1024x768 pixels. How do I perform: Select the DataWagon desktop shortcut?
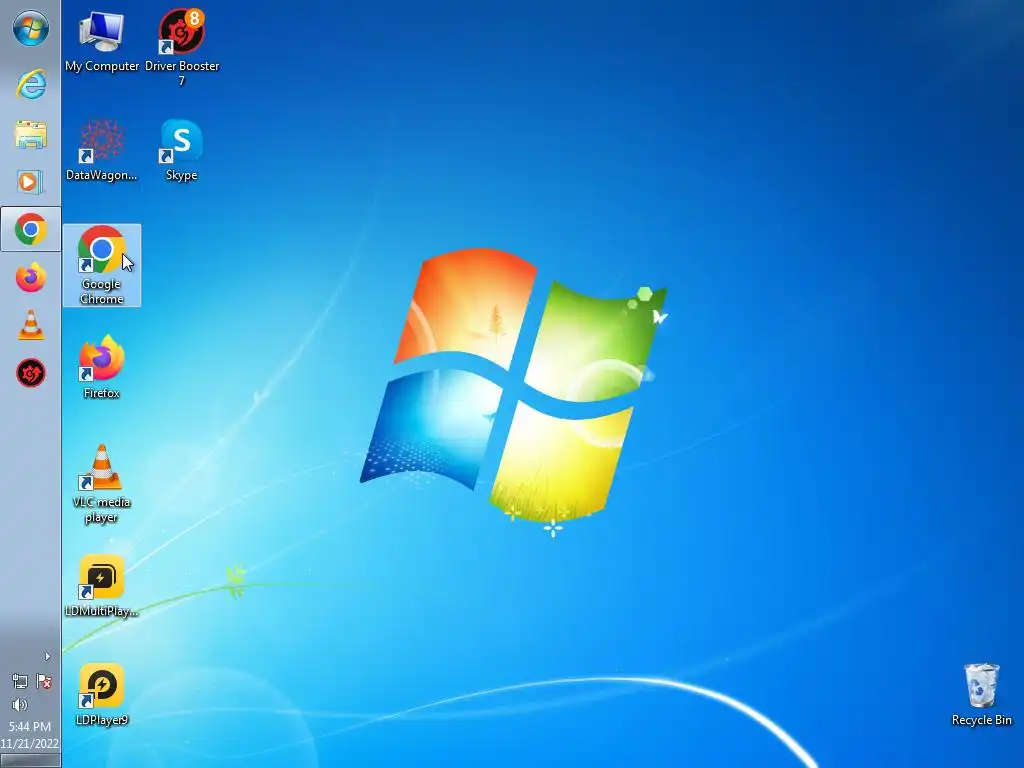101,150
